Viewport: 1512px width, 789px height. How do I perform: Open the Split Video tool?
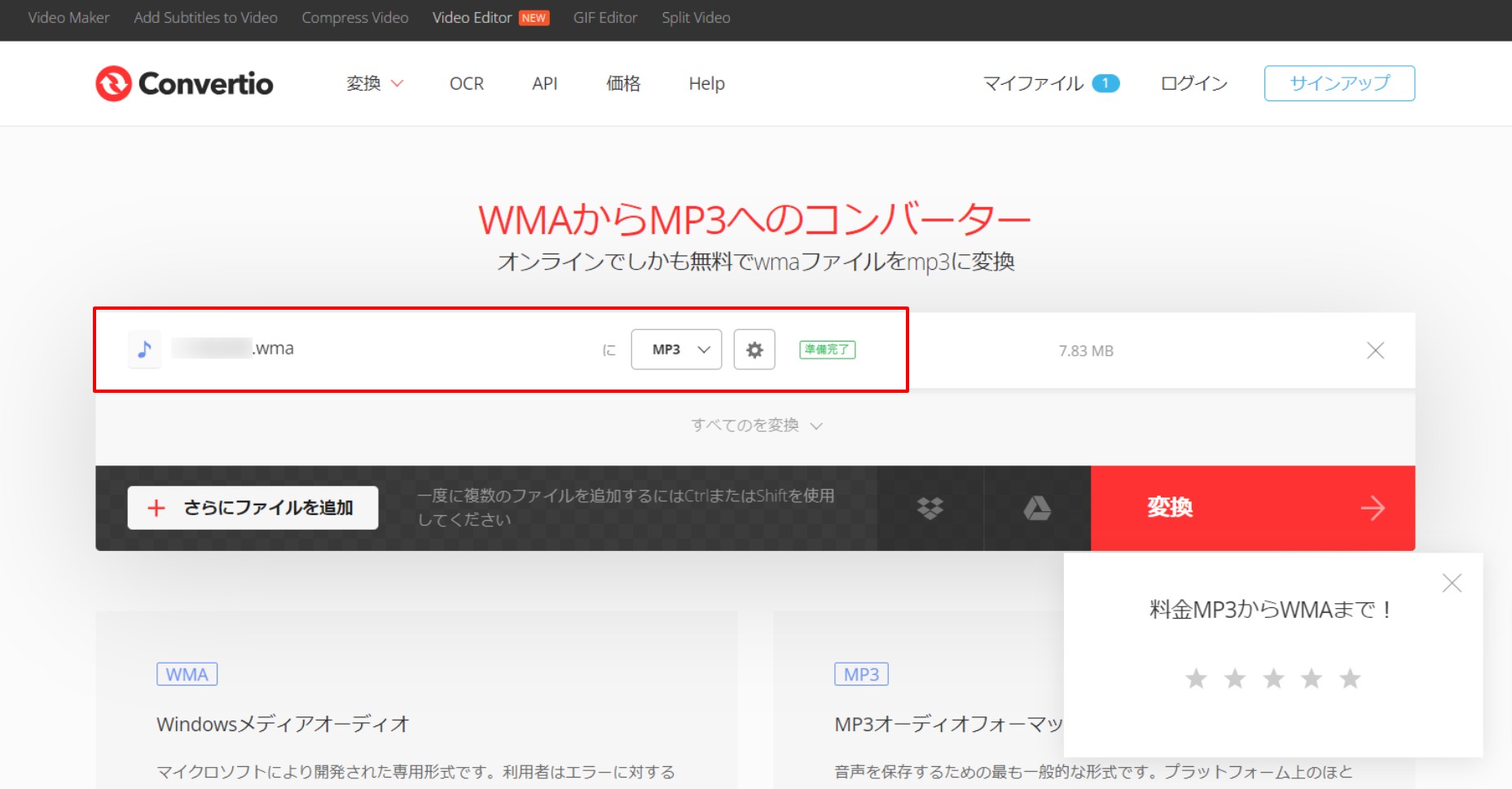point(696,17)
